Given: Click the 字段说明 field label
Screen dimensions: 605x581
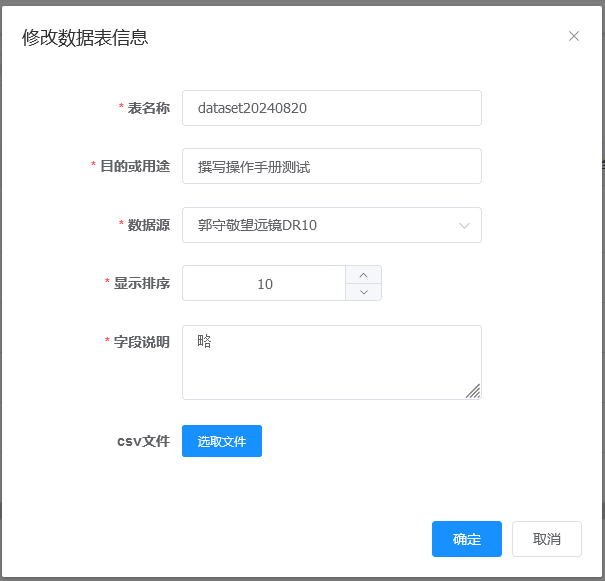Looking at the screenshot, I should [141, 342].
